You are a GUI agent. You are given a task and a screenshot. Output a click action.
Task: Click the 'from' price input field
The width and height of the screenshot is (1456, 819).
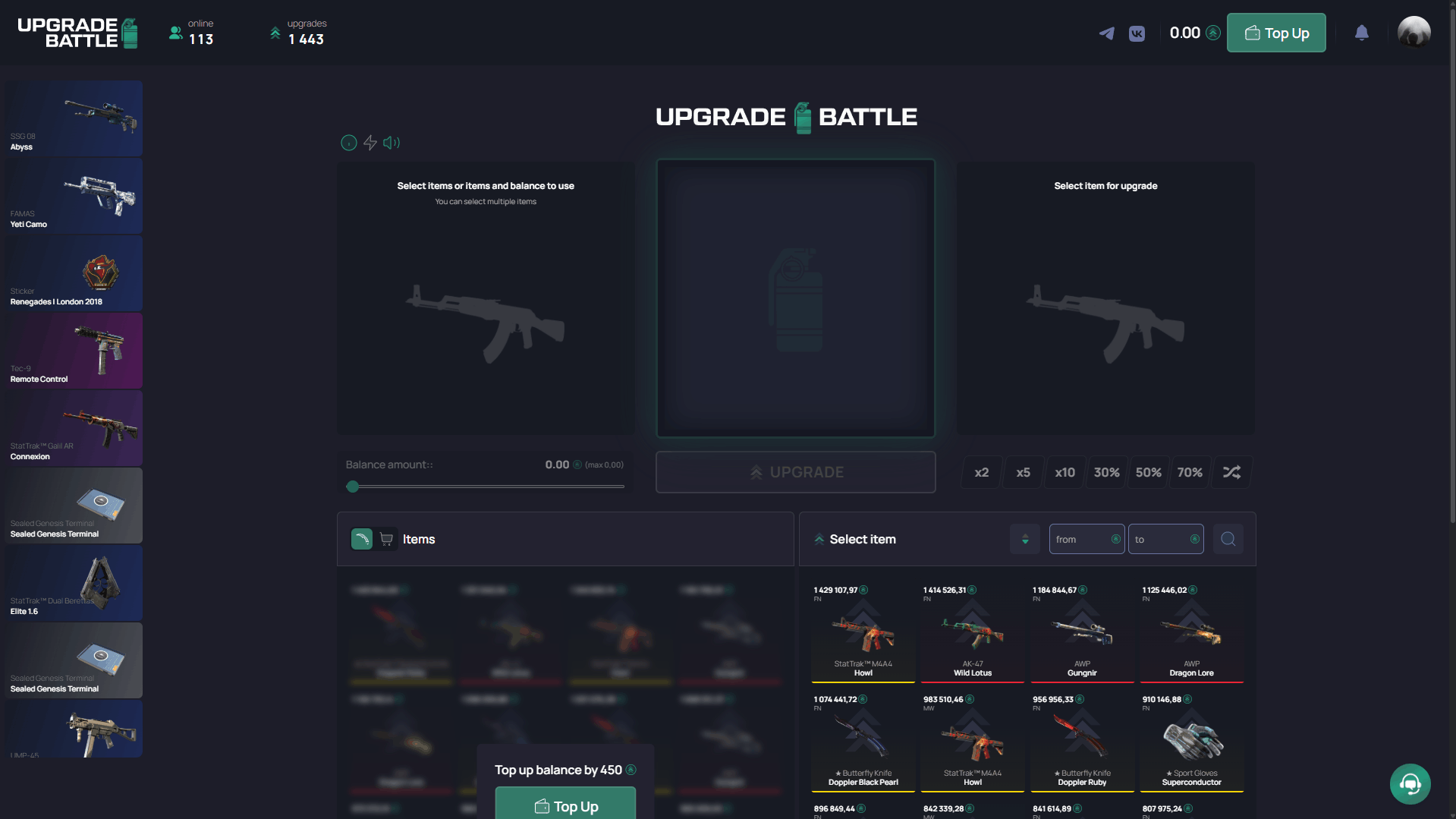tap(1086, 539)
